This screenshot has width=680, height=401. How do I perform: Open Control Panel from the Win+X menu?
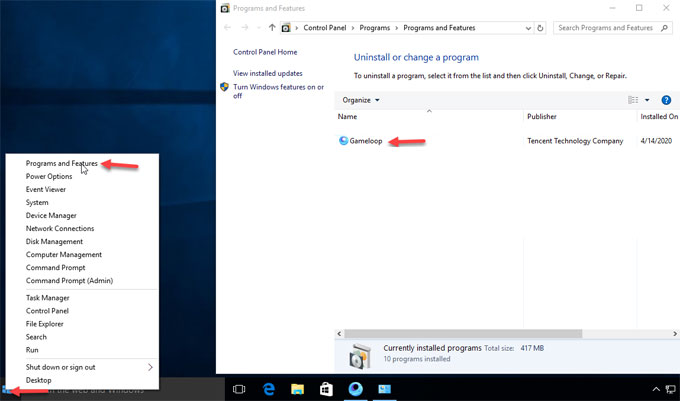[x=47, y=311]
